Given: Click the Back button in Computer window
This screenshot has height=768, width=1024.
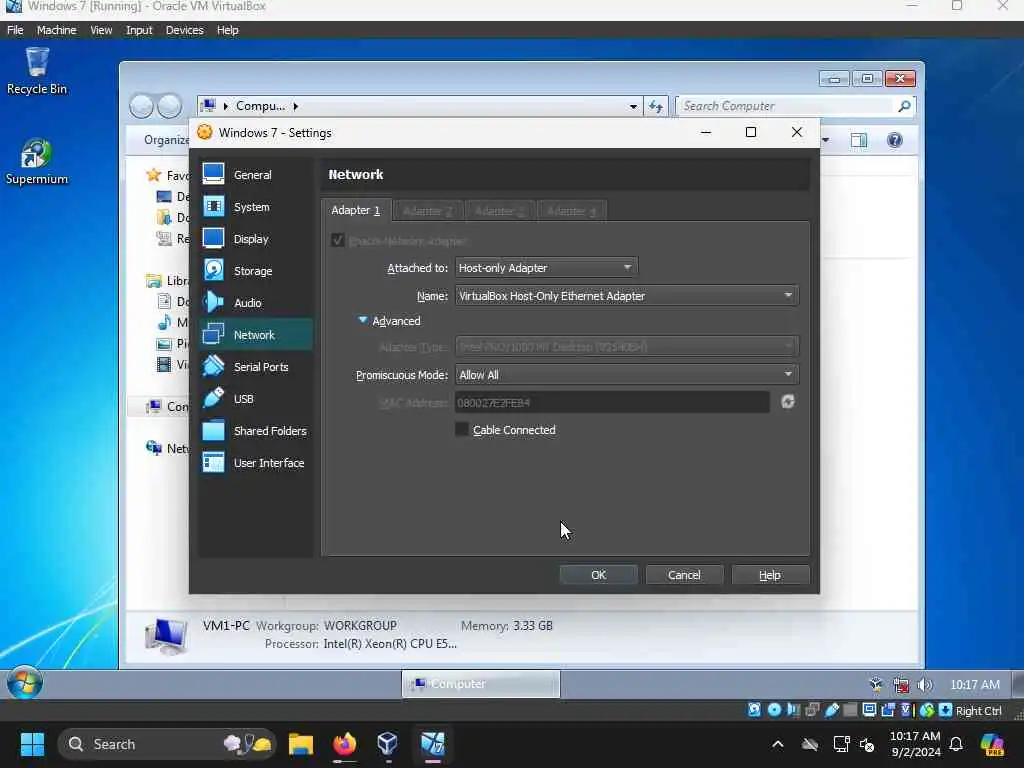Looking at the screenshot, I should tap(141, 106).
